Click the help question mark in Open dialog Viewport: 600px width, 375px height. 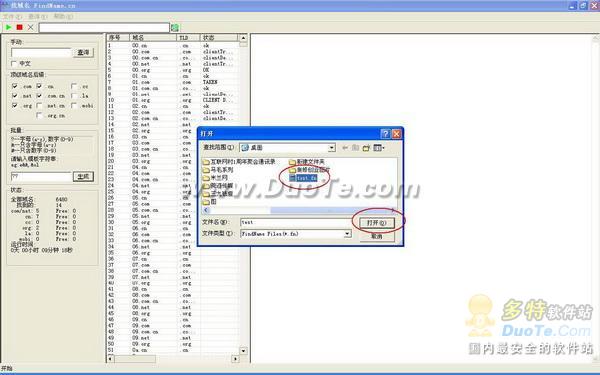(x=385, y=134)
